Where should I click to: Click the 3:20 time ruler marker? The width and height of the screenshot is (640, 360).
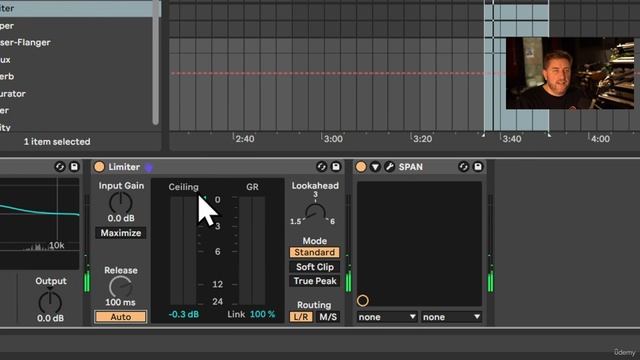pyautogui.click(x=422, y=139)
